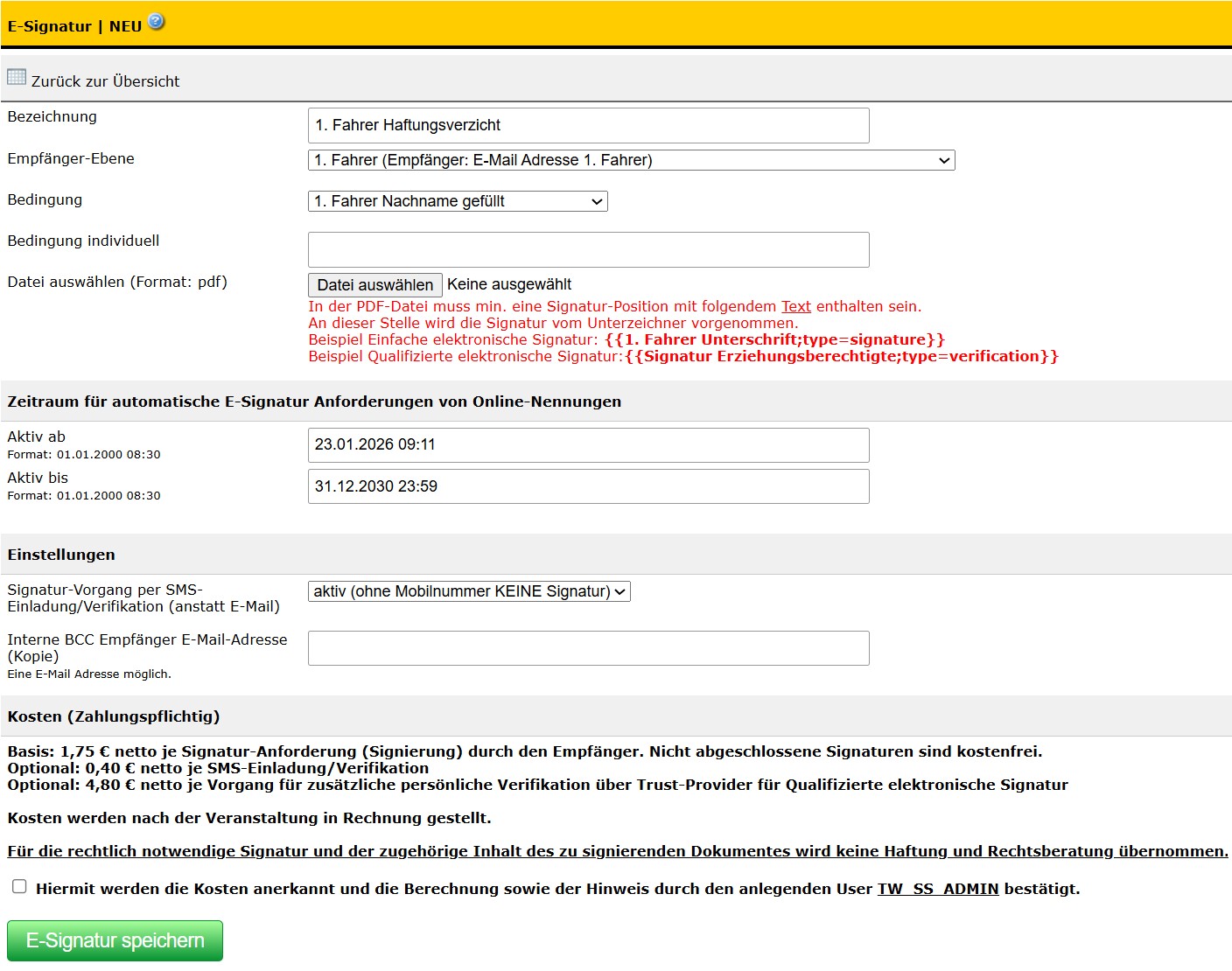Image resolution: width=1232 pixels, height=971 pixels.
Task: Focus the Bezeichnung text field
Action: click(588, 125)
